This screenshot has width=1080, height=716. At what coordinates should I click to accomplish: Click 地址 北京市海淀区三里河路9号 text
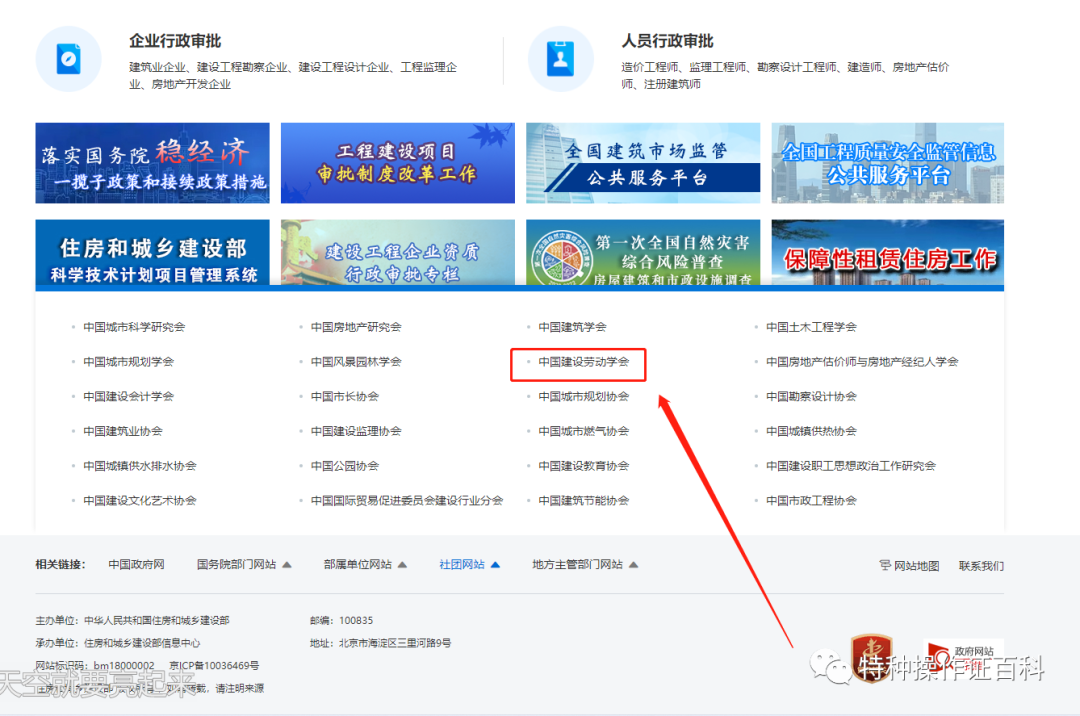(380, 643)
